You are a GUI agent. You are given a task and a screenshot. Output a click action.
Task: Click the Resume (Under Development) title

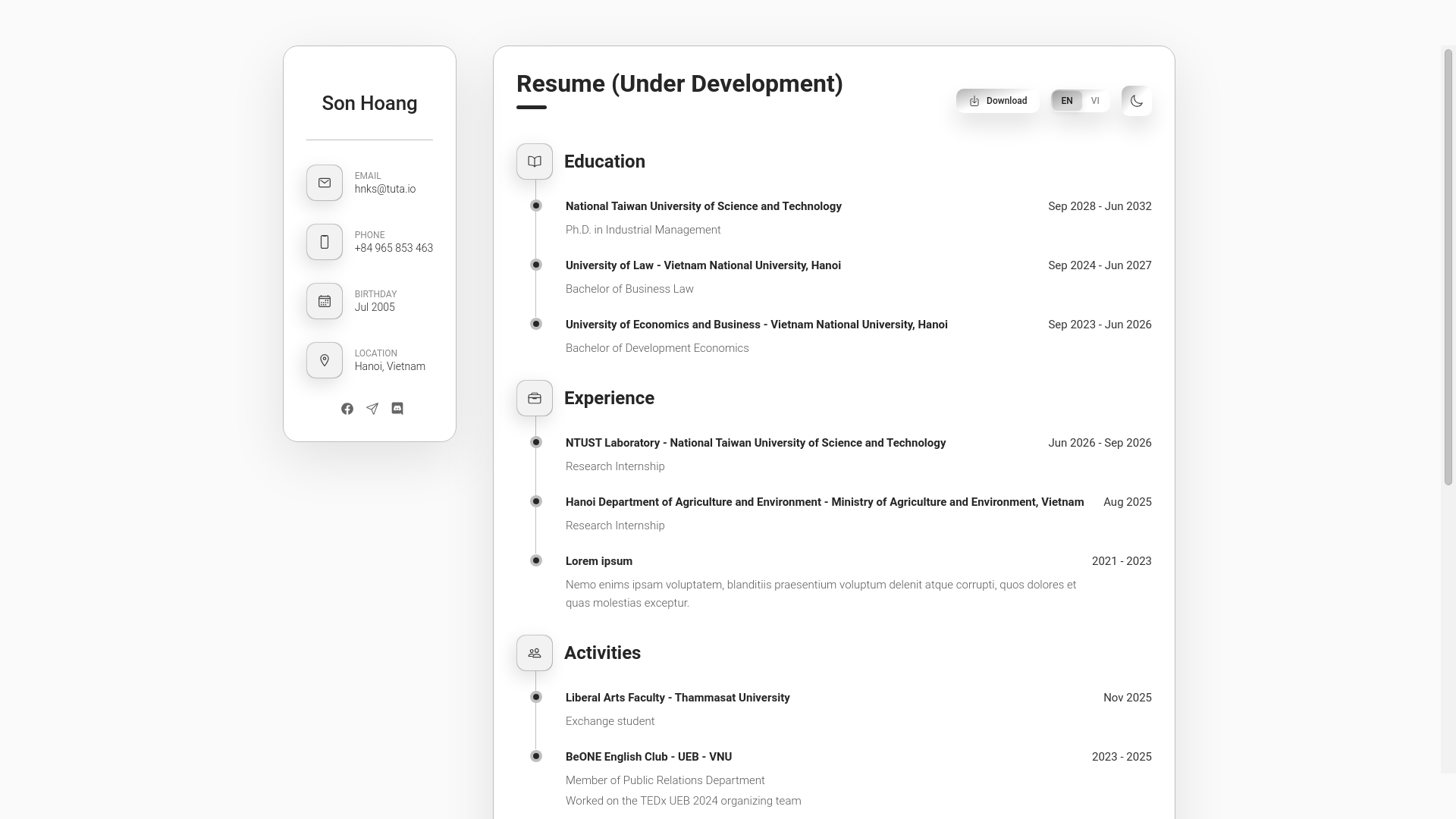click(x=679, y=84)
